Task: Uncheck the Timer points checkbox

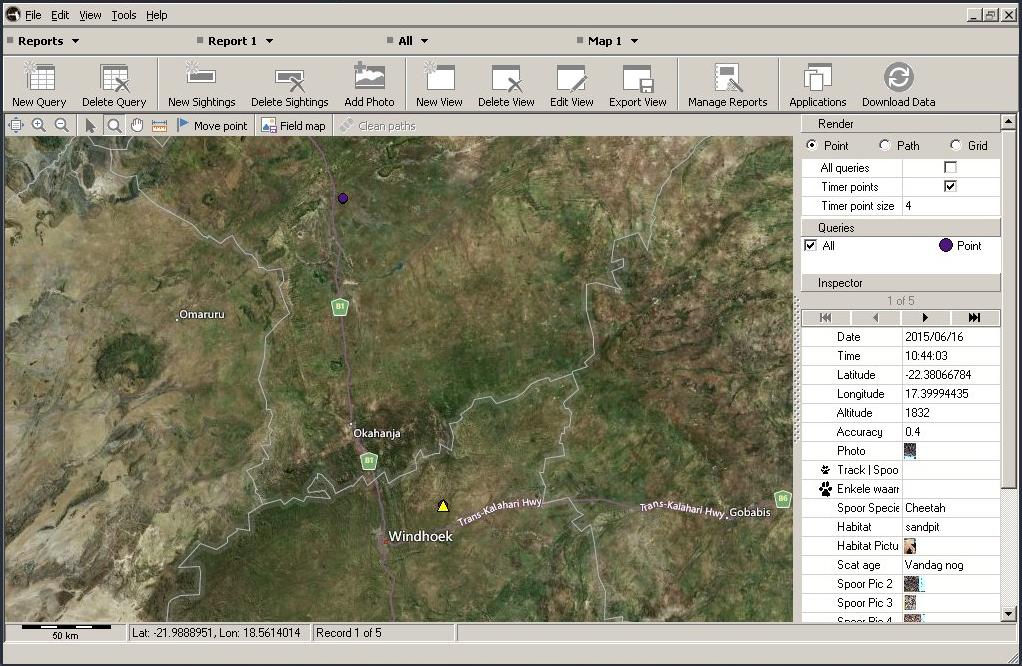Action: pyautogui.click(x=950, y=187)
